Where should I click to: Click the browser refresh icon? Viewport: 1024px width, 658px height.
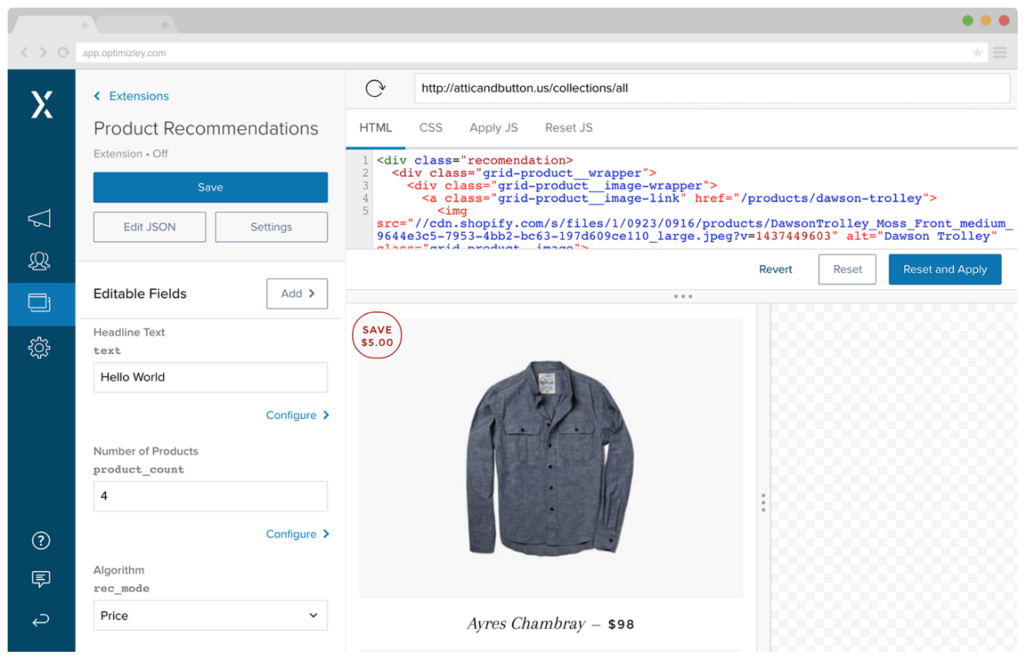pos(63,52)
